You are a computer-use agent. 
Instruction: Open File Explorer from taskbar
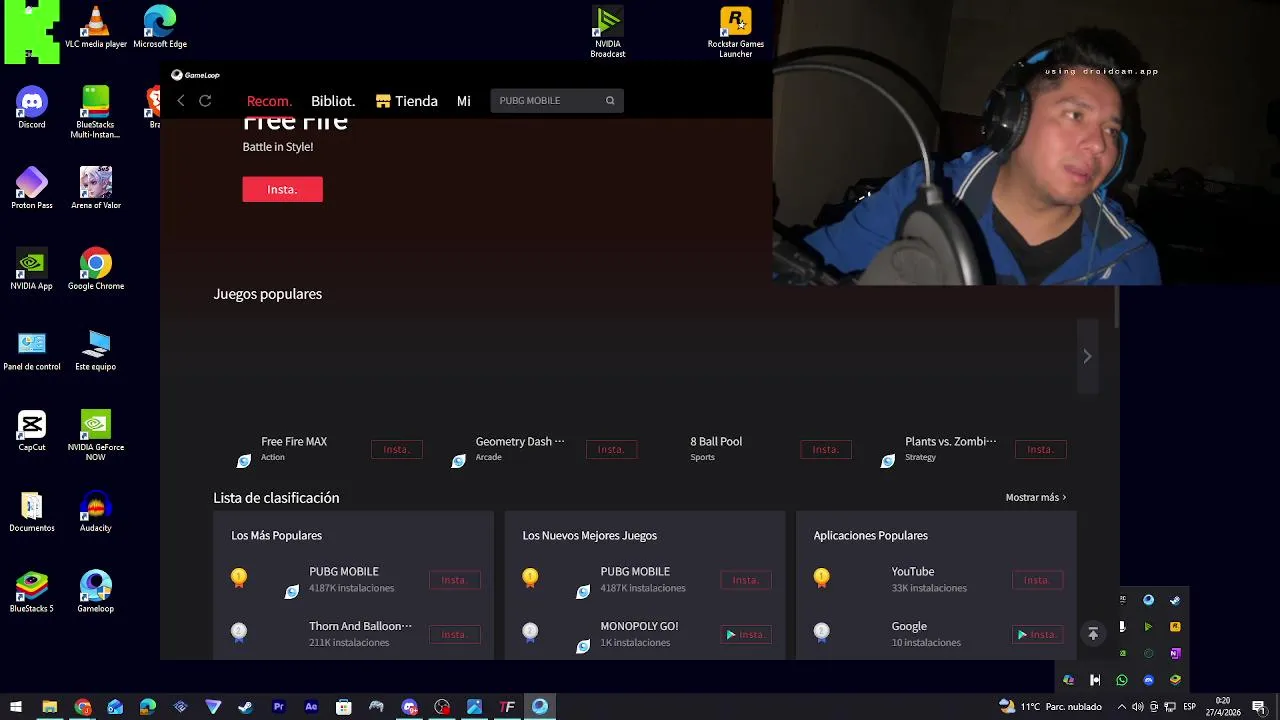(x=49, y=707)
